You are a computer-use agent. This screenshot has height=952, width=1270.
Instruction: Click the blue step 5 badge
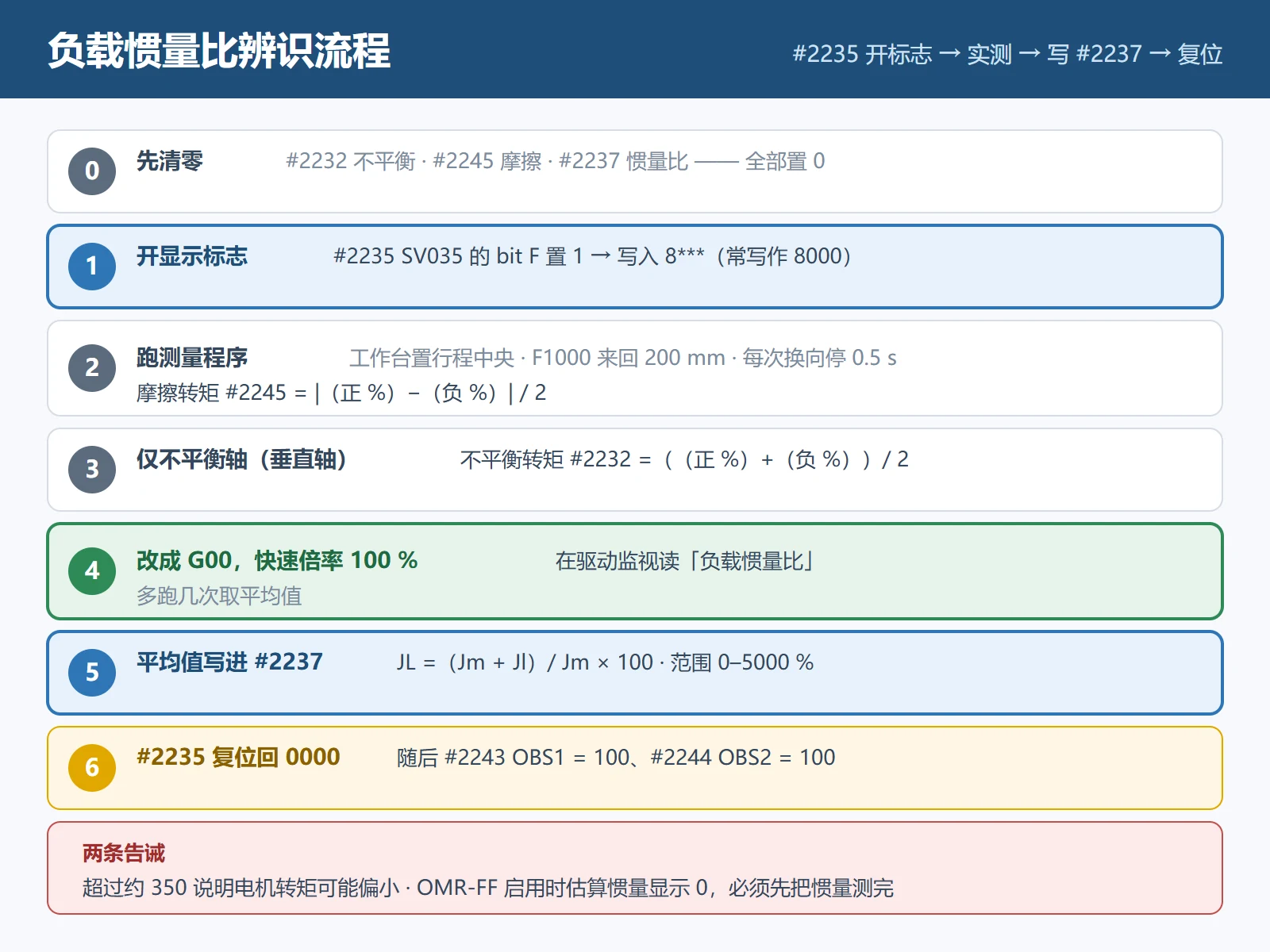pos(92,673)
